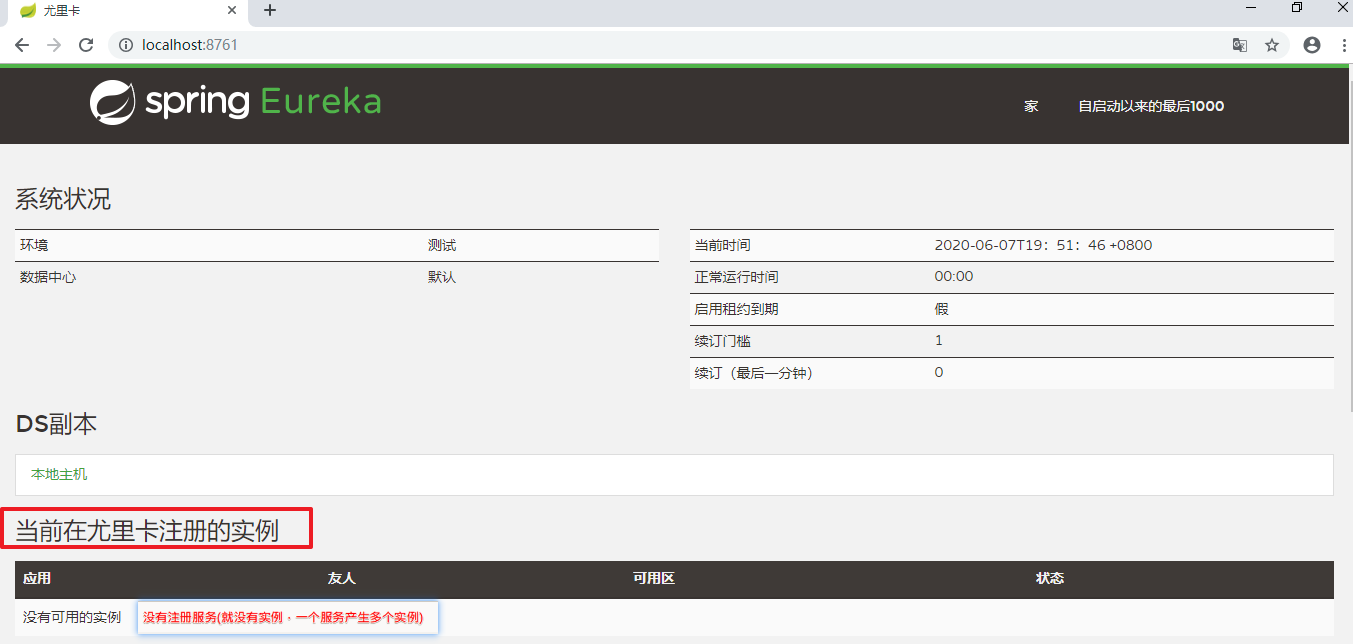The width and height of the screenshot is (1353, 644).
Task: Click the 2020-06-07T19 timestamp value
Action: (x=1043, y=245)
